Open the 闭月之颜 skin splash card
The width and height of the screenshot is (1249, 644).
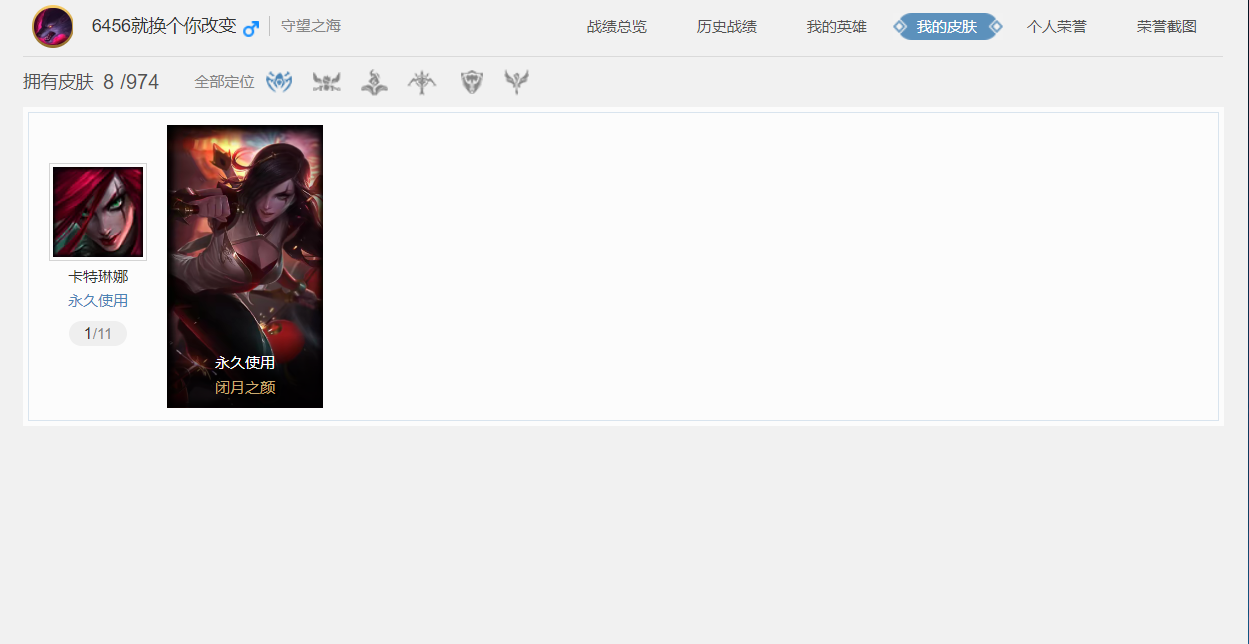[245, 266]
